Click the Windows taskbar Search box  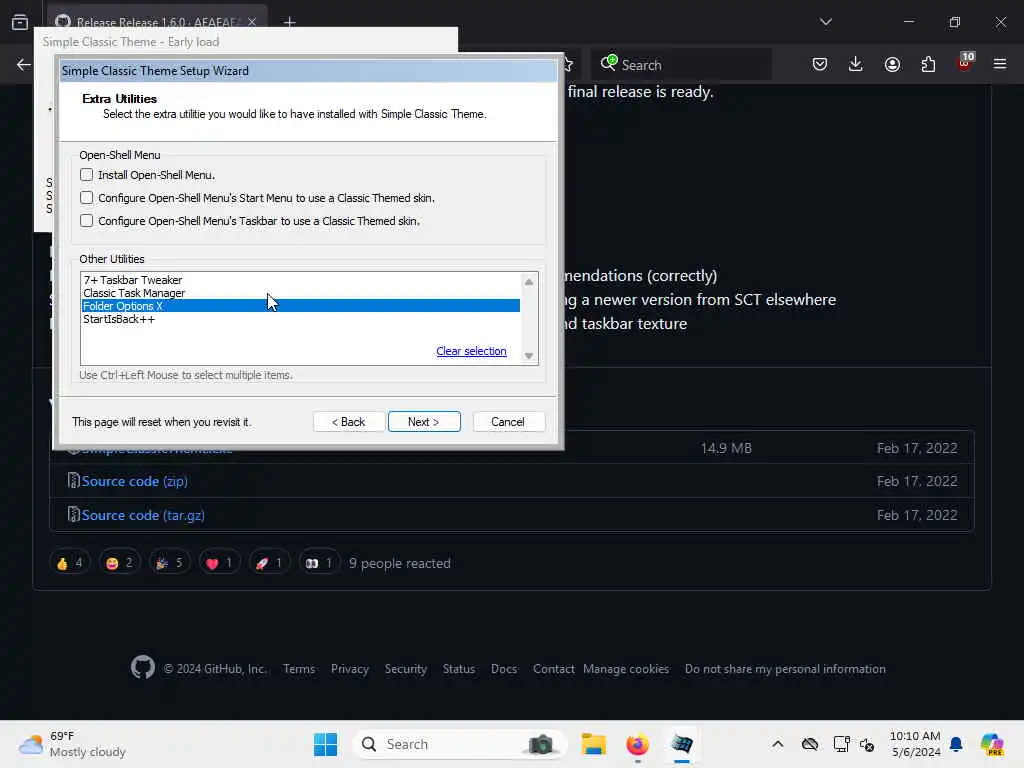[459, 744]
